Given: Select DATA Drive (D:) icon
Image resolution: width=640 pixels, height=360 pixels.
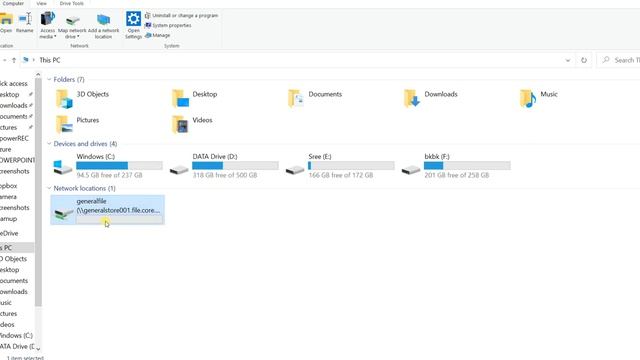Looking at the screenshot, I should pyautogui.click(x=179, y=169).
